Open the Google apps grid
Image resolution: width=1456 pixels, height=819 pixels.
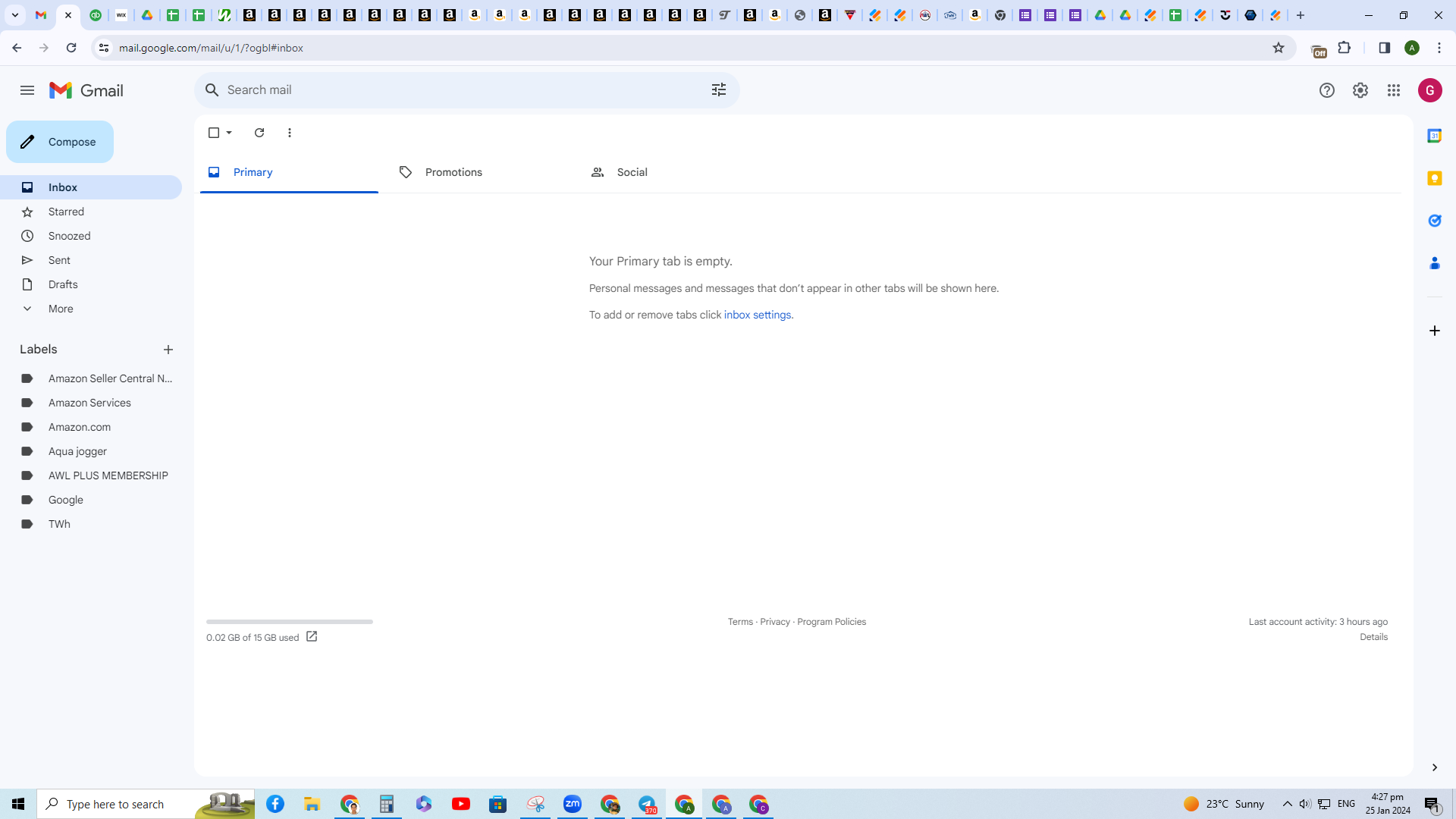click(1394, 90)
